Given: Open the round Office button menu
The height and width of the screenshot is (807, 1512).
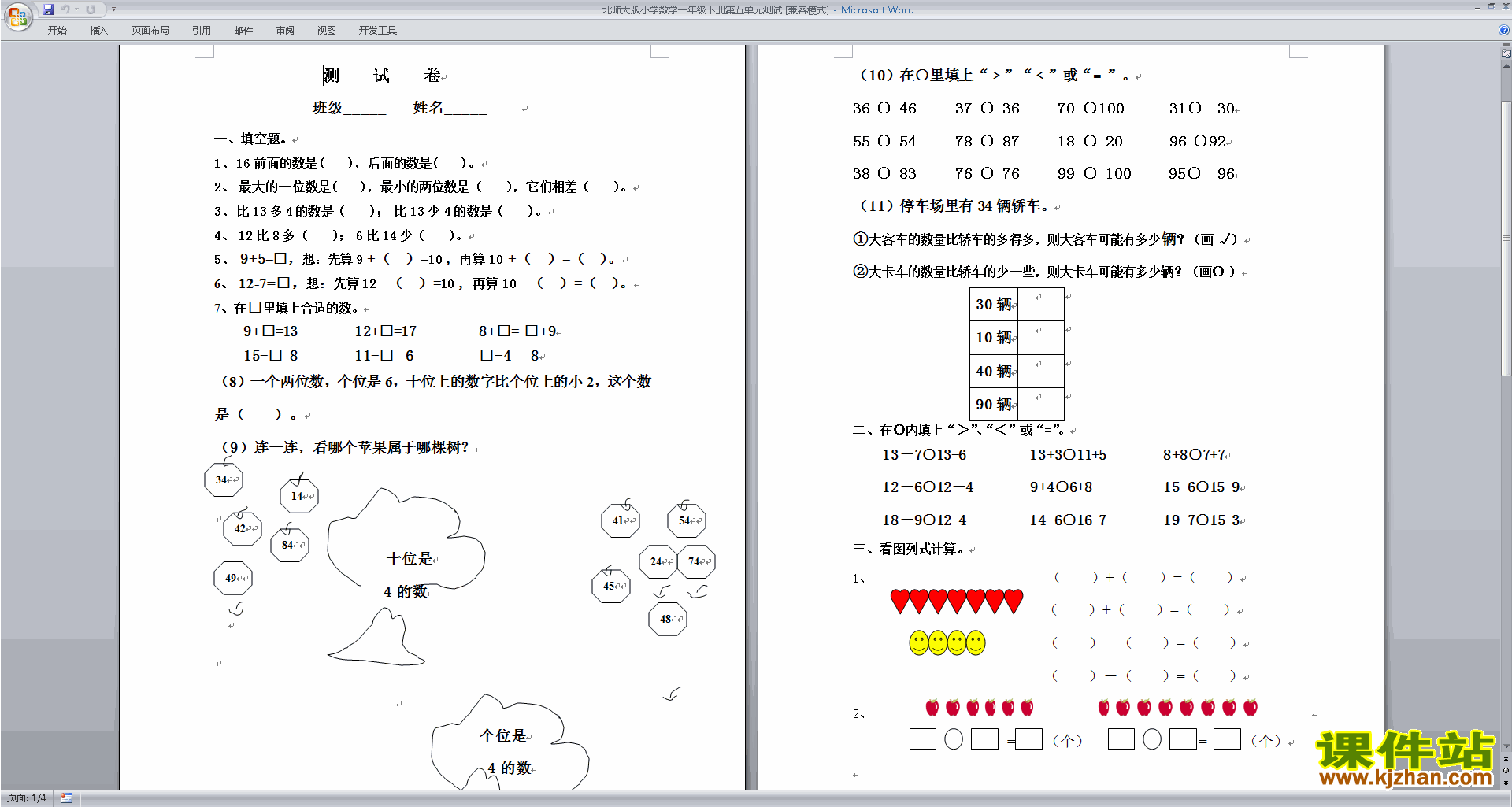Looking at the screenshot, I should pos(17,17).
